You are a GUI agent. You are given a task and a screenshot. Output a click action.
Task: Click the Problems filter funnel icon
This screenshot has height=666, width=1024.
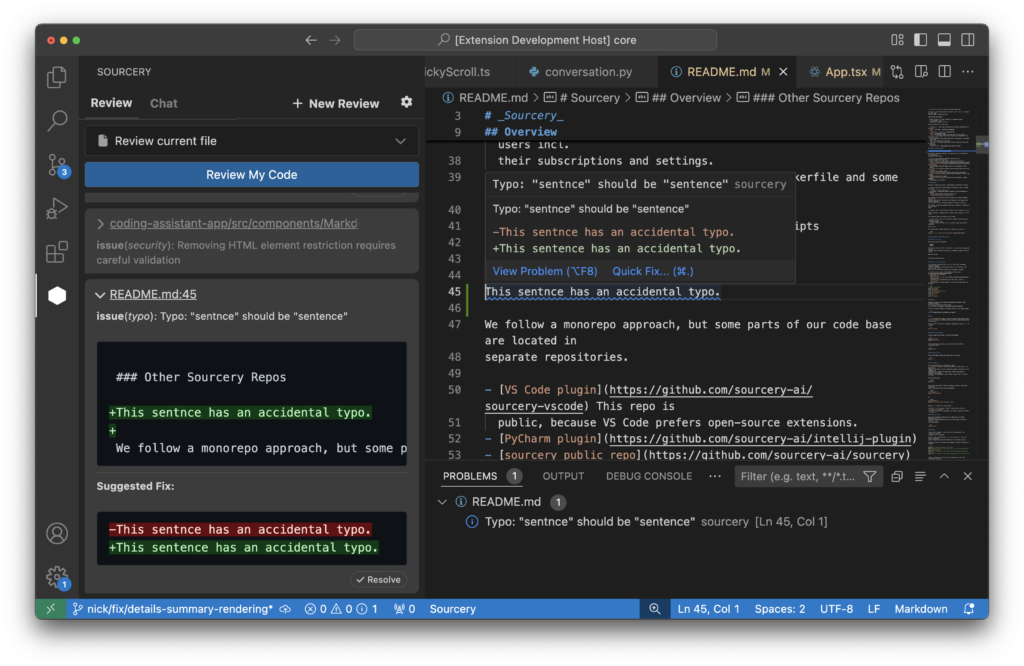pos(870,477)
